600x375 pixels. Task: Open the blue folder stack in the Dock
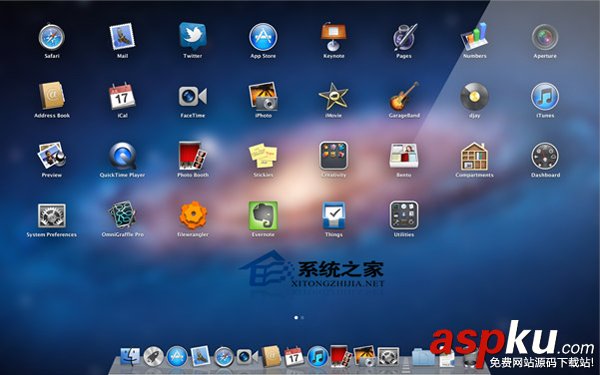pos(423,357)
